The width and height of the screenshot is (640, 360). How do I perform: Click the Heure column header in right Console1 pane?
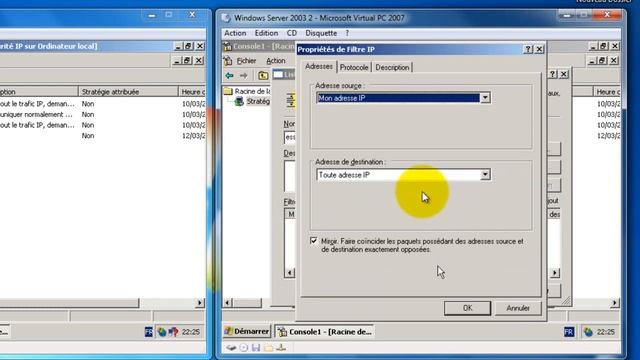(x=607, y=92)
